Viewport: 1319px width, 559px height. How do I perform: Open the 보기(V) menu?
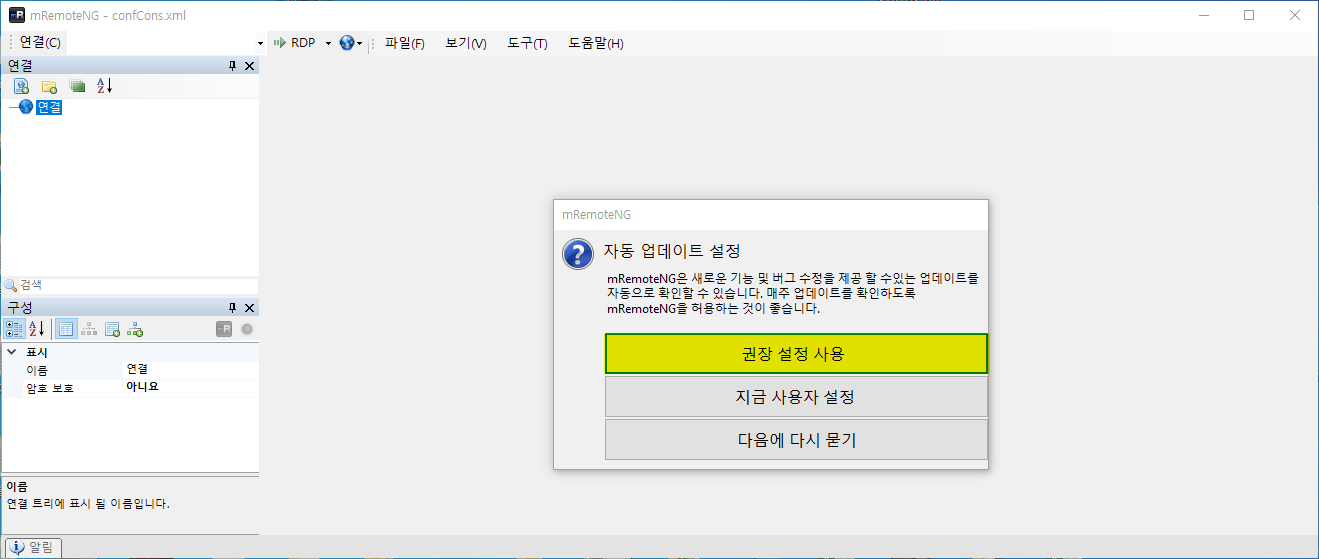466,43
